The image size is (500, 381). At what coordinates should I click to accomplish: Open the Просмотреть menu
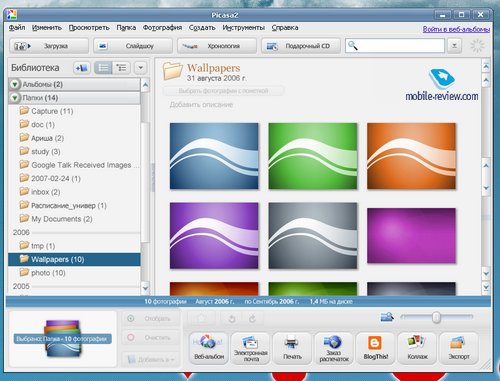89,28
